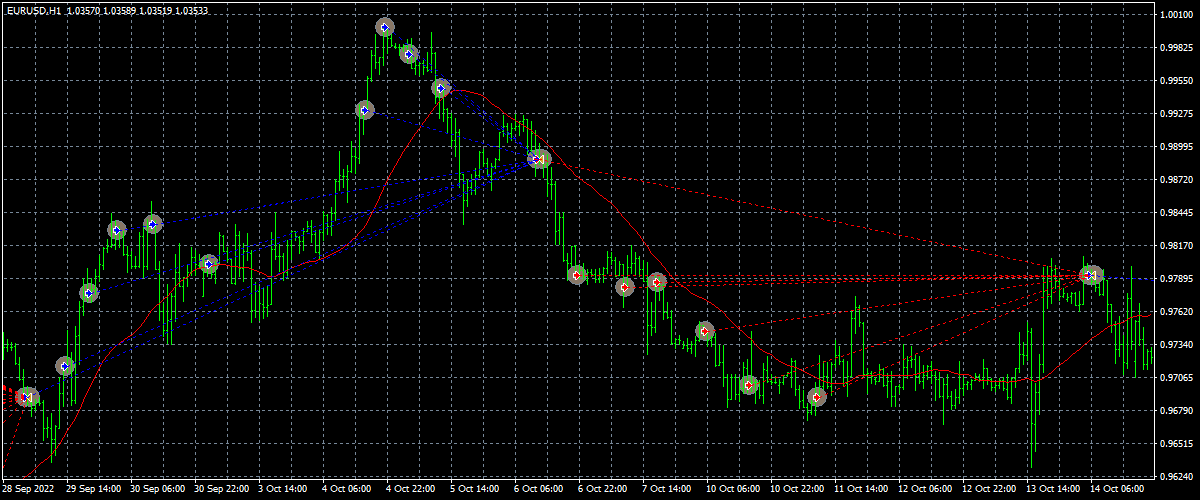Click the 10 Oct 22:00 time label
Image resolution: width=1200 pixels, height=500 pixels.
[x=798, y=491]
